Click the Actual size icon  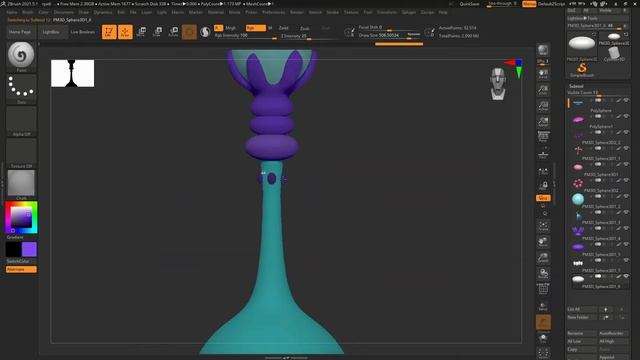(x=543, y=106)
